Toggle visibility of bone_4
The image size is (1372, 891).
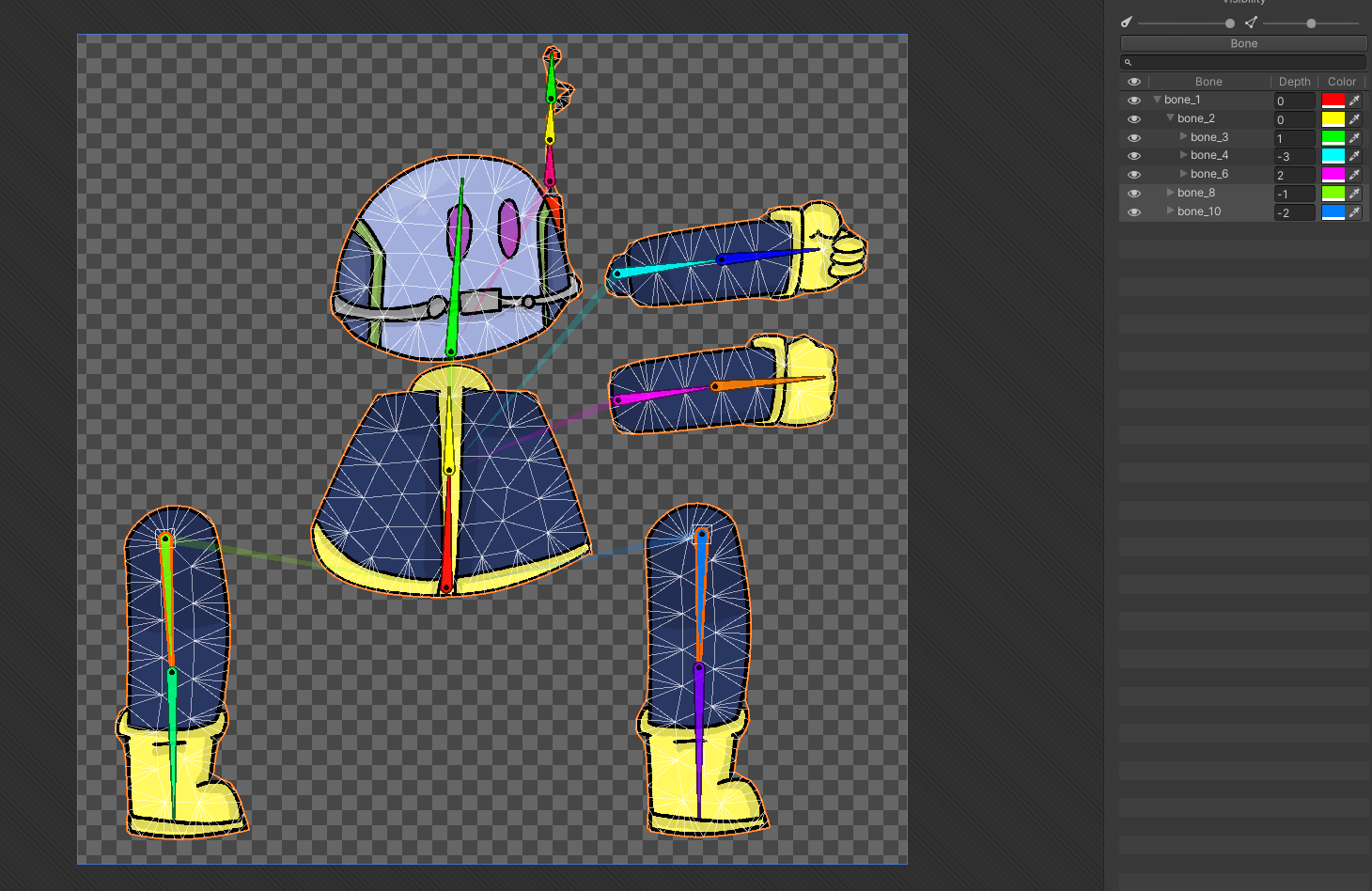coord(1134,155)
